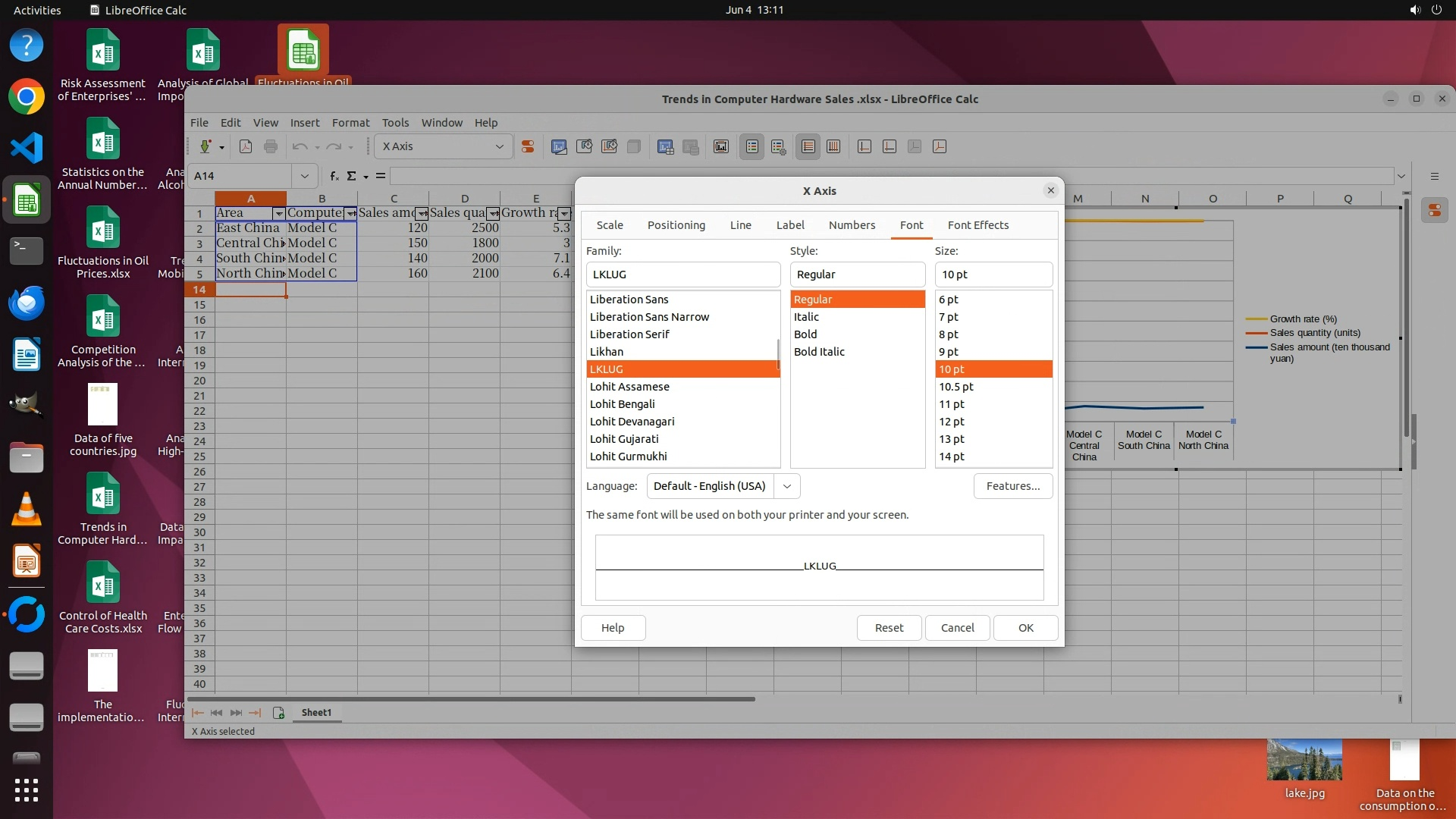Open the Area column filter dropdown
Image resolution: width=1456 pixels, height=819 pixels.
tap(278, 214)
